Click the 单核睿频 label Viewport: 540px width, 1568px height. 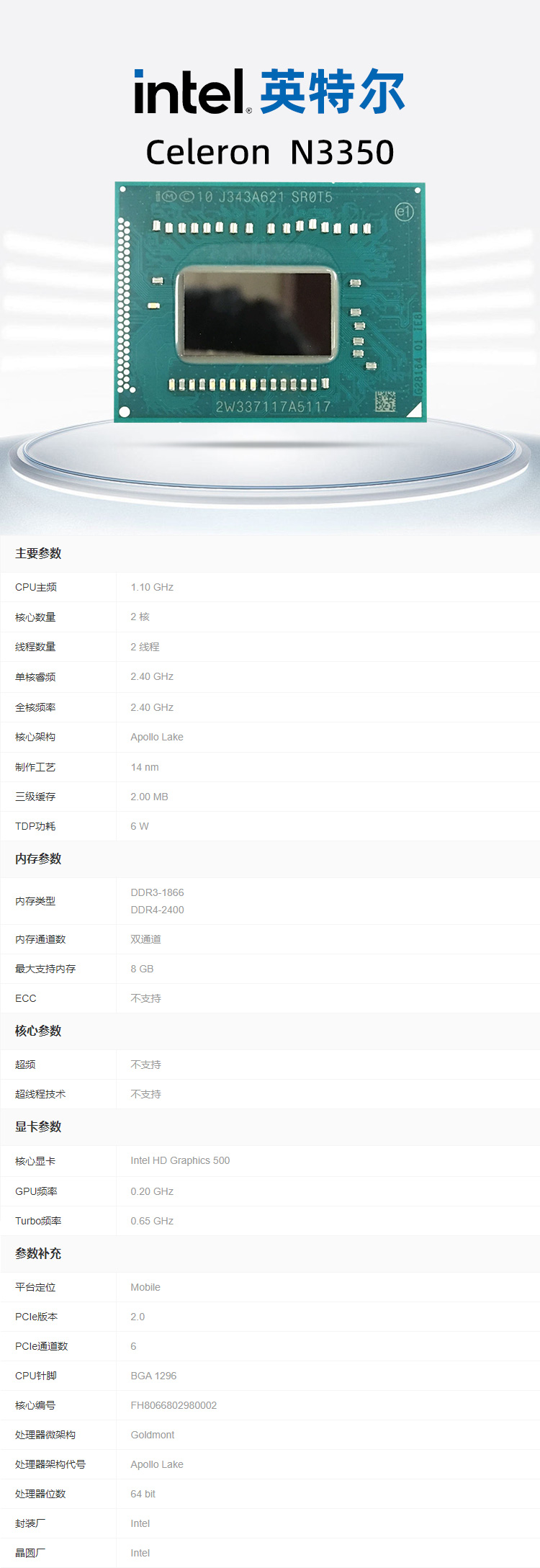click(x=35, y=677)
